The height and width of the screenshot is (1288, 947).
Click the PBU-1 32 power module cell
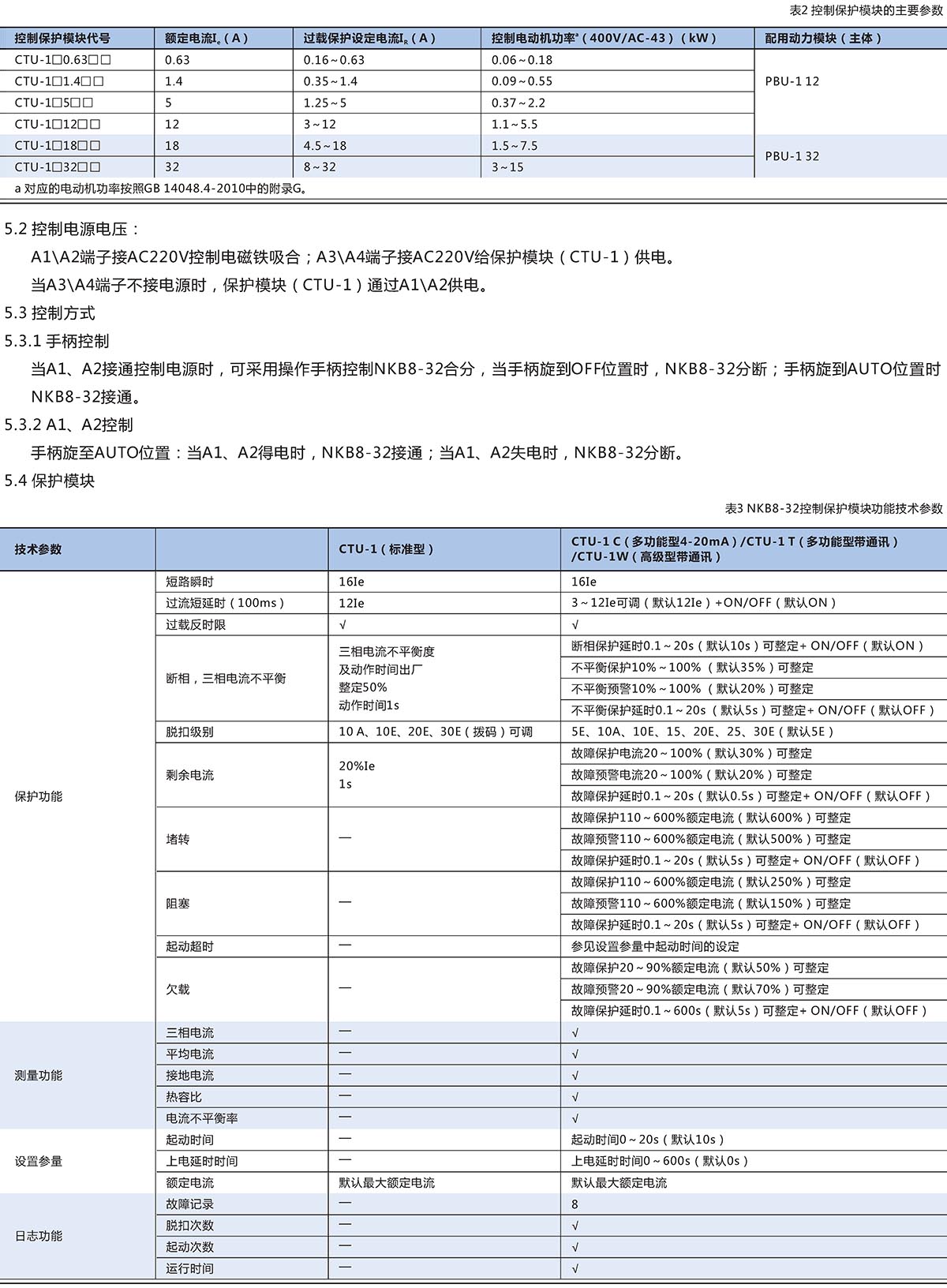[792, 156]
